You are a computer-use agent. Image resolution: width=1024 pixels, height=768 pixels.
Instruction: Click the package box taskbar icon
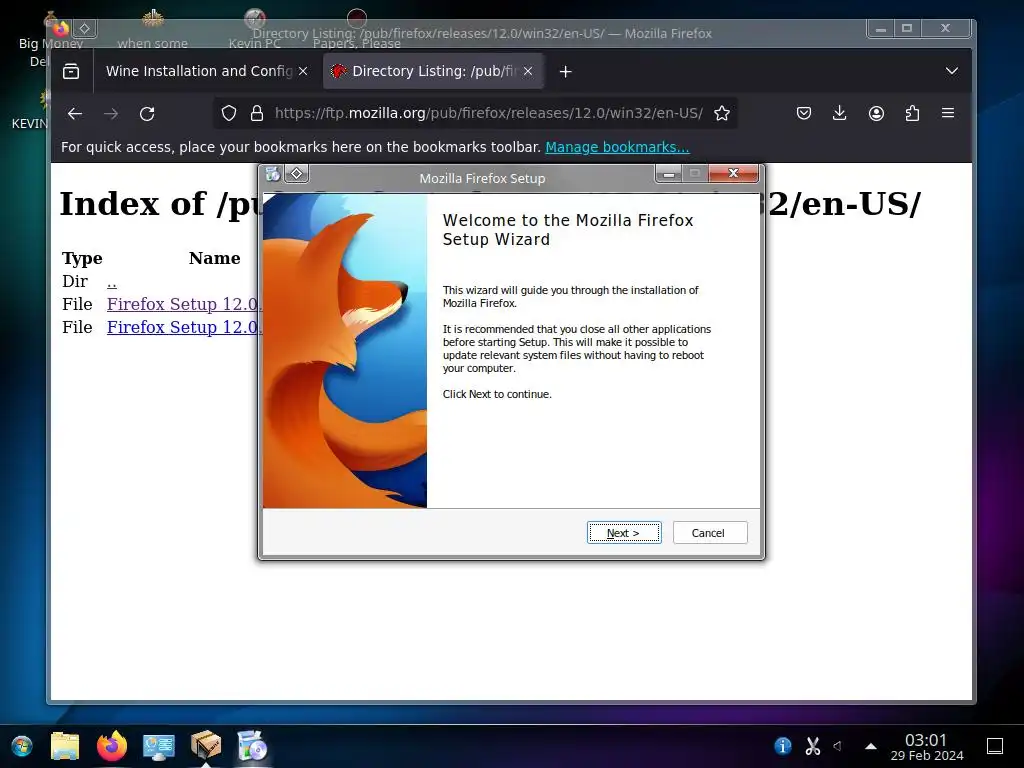pyautogui.click(x=206, y=746)
